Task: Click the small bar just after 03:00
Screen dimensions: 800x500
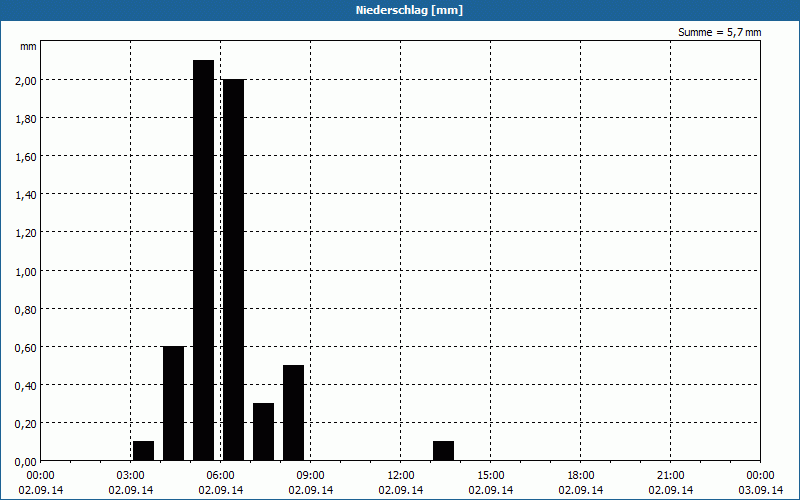Action: [x=143, y=451]
